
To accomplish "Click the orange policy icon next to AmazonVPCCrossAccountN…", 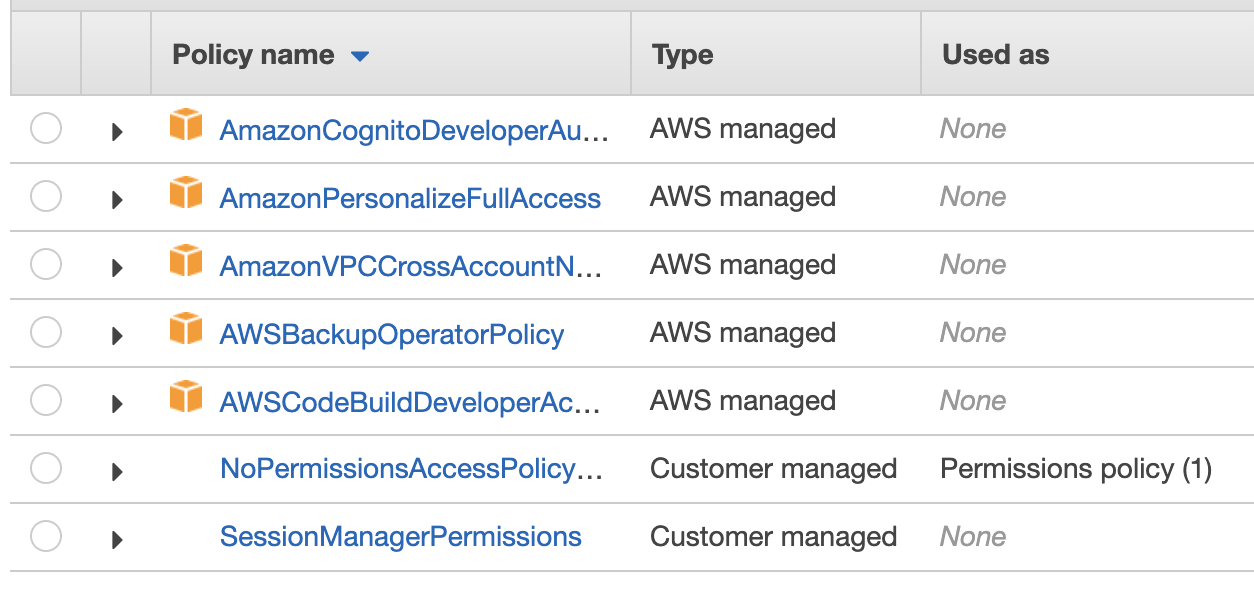I will tap(186, 262).
